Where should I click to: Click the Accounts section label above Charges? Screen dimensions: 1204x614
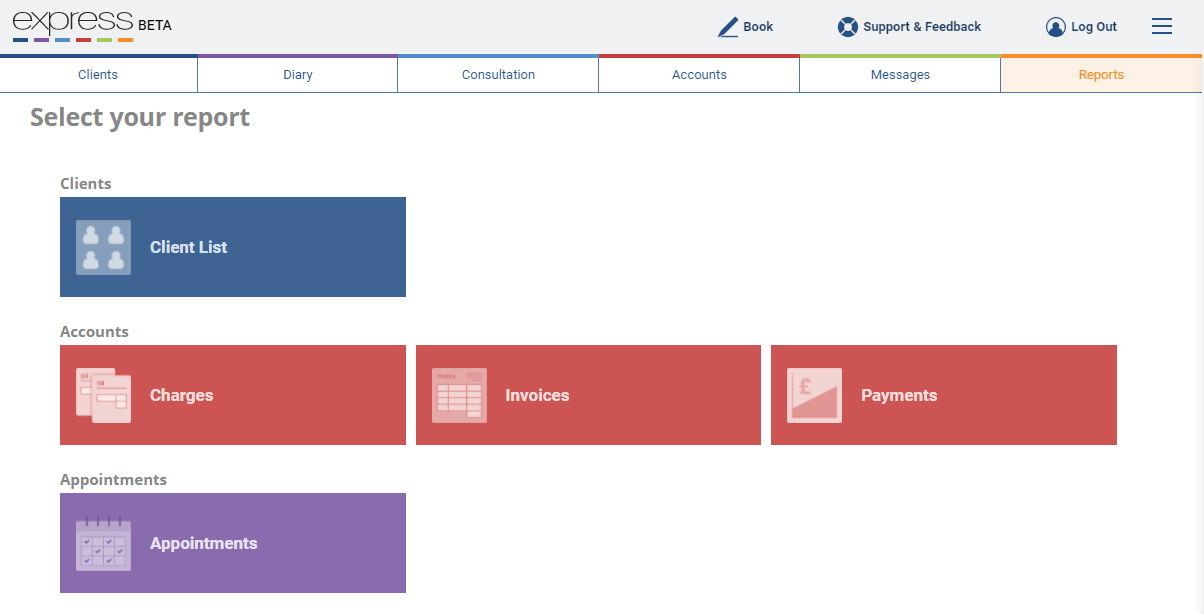(x=94, y=332)
